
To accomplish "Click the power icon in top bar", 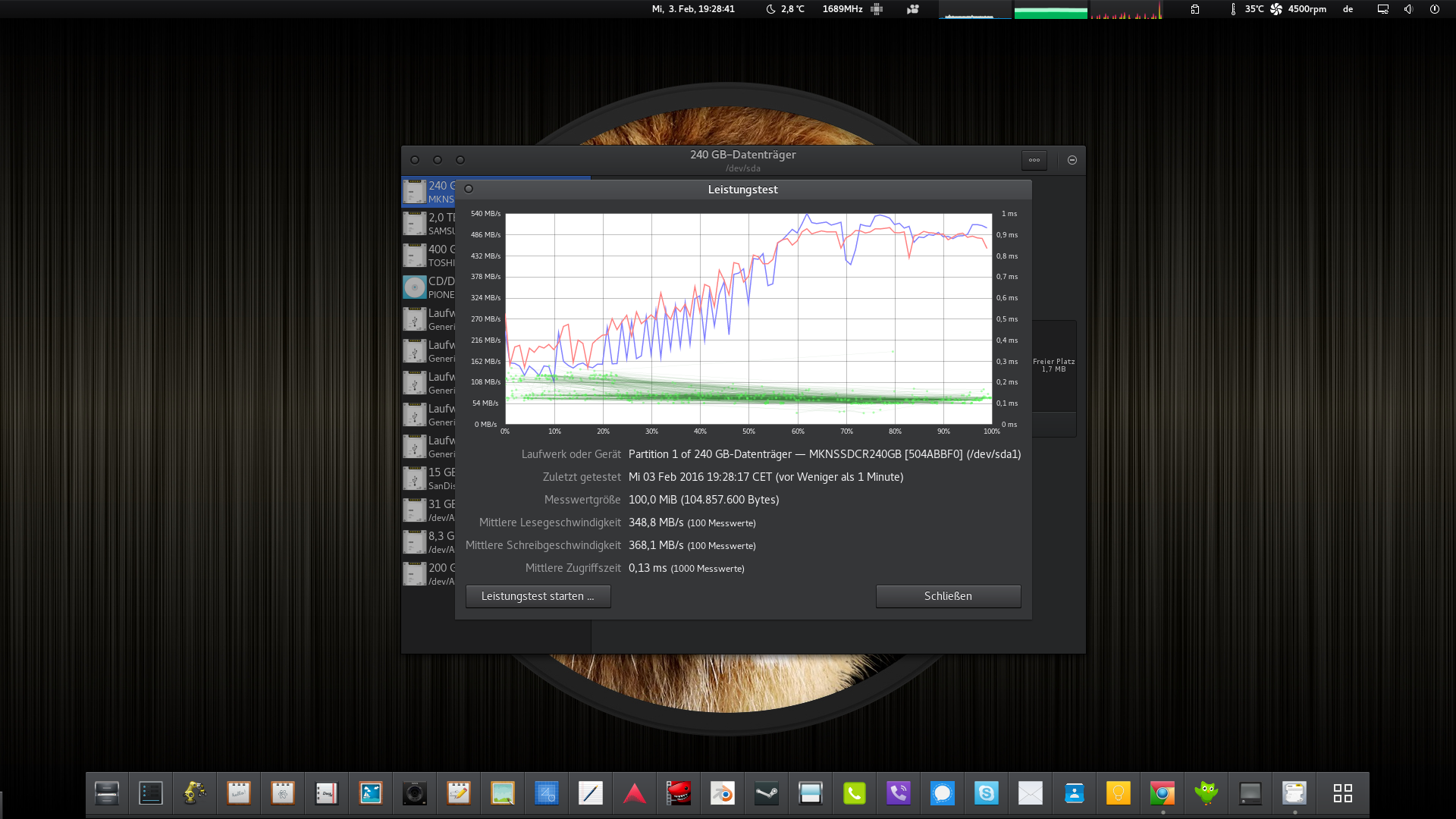I will [1434, 9].
